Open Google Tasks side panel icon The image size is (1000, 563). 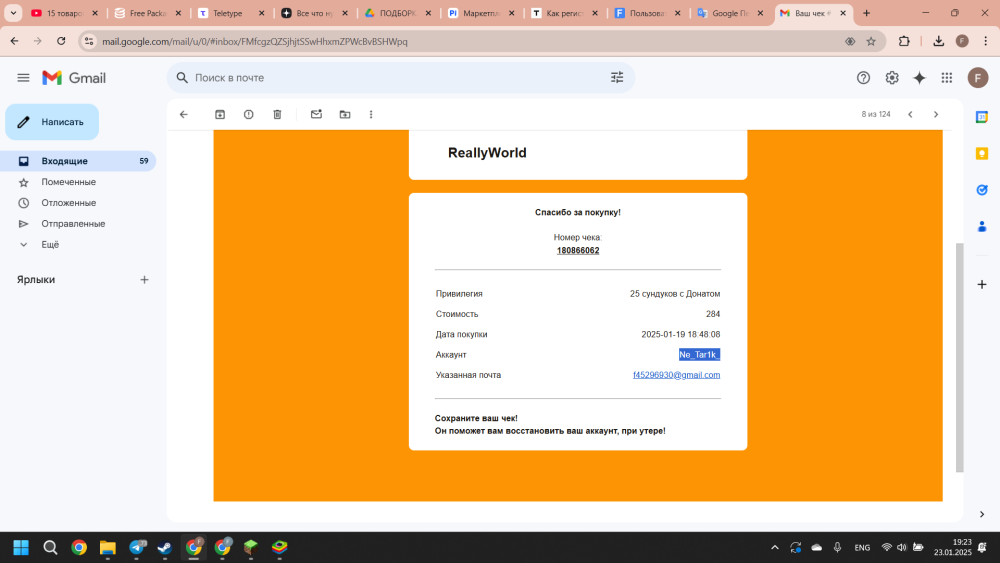point(982,190)
